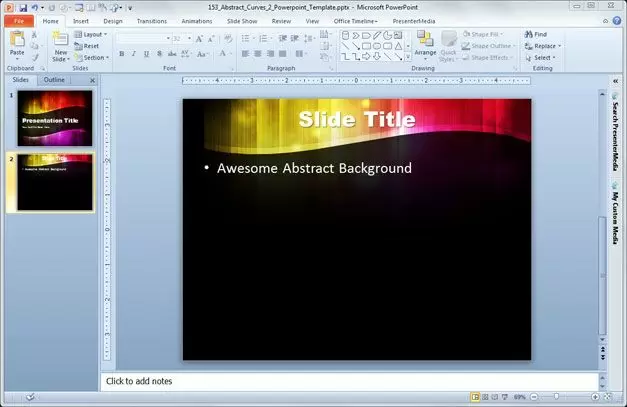Open the Transitions ribbon tab
Viewport: 627px width, 407px height.
click(x=151, y=20)
